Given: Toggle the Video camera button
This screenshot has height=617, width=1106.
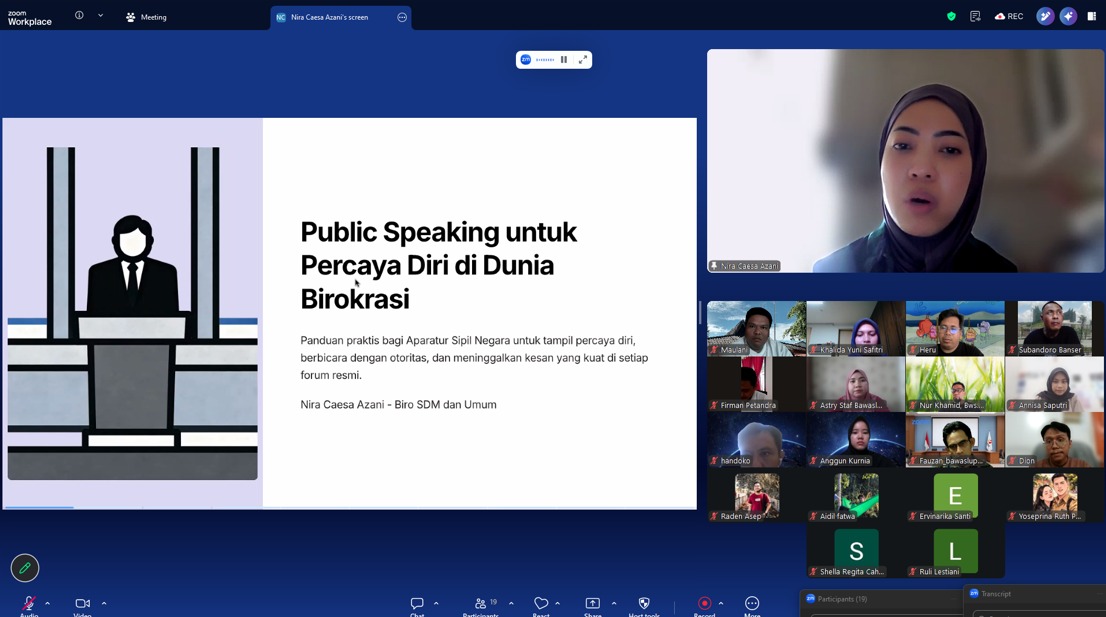Looking at the screenshot, I should point(83,605).
